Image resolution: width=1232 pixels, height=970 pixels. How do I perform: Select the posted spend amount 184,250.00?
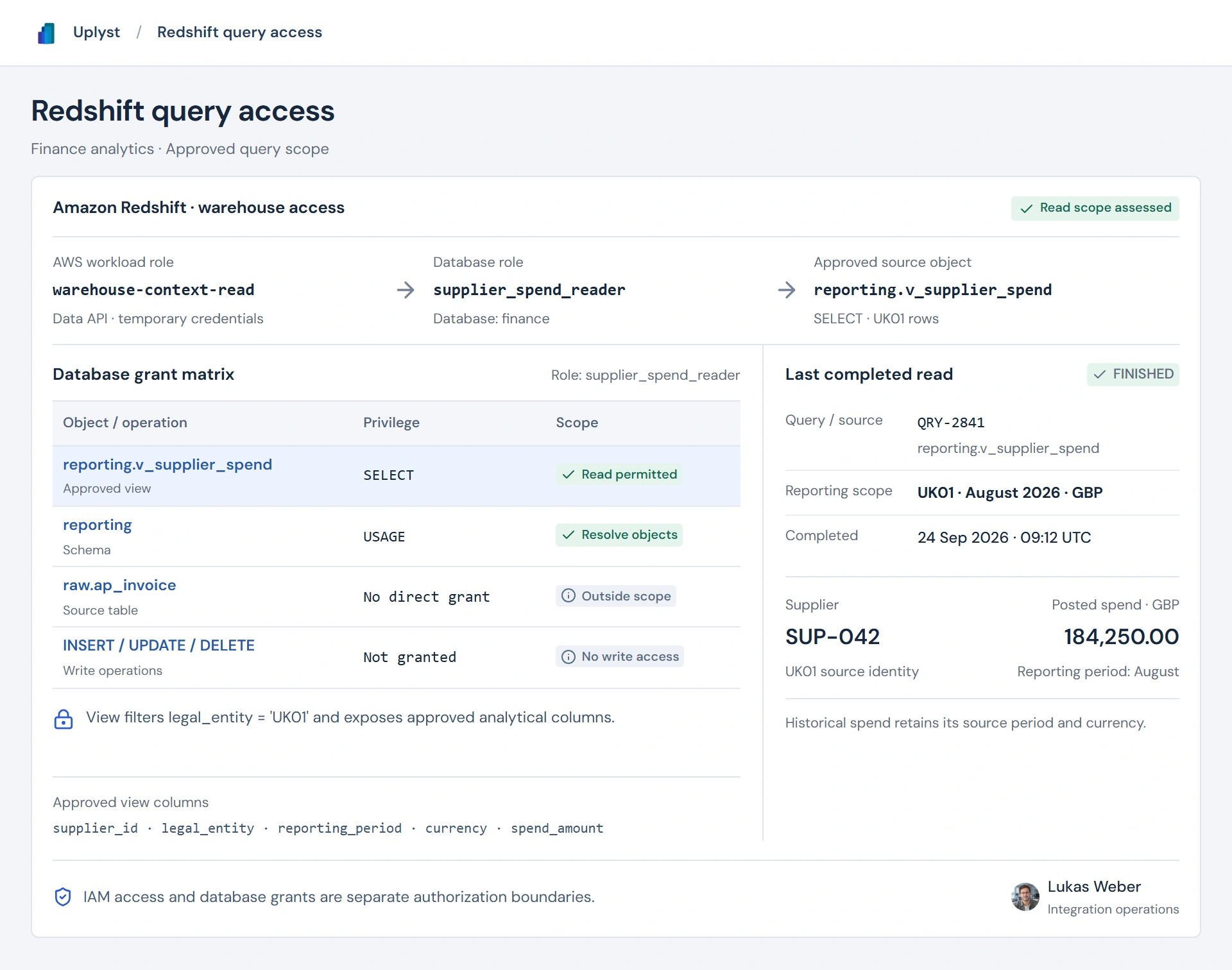pos(1121,637)
